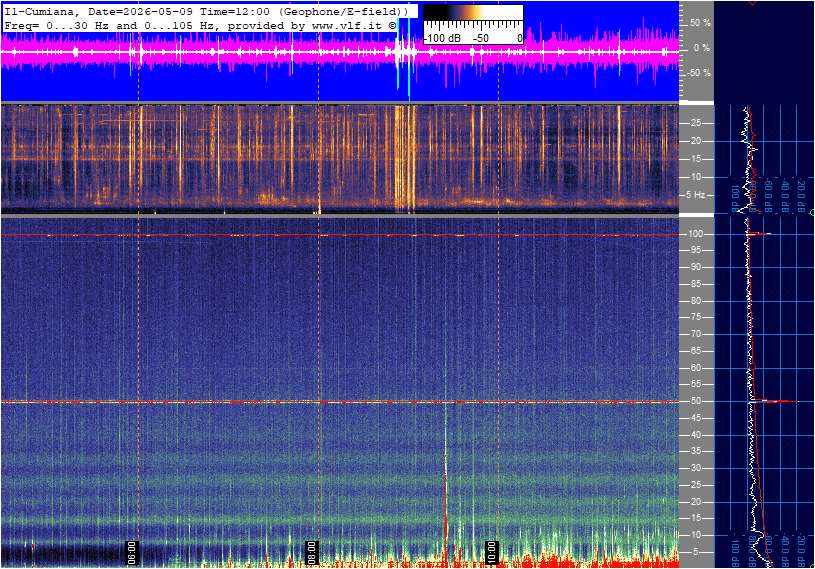Select the 08:00 time marker
This screenshot has height=569, width=815.
click(x=311, y=552)
